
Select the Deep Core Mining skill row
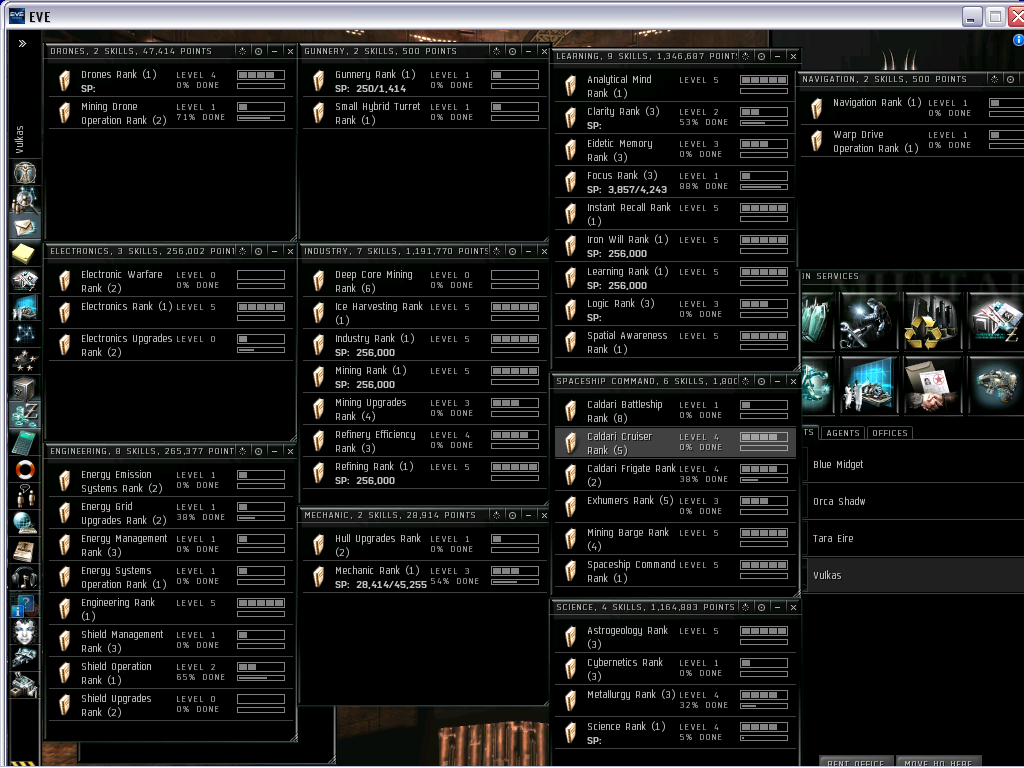tap(424, 281)
